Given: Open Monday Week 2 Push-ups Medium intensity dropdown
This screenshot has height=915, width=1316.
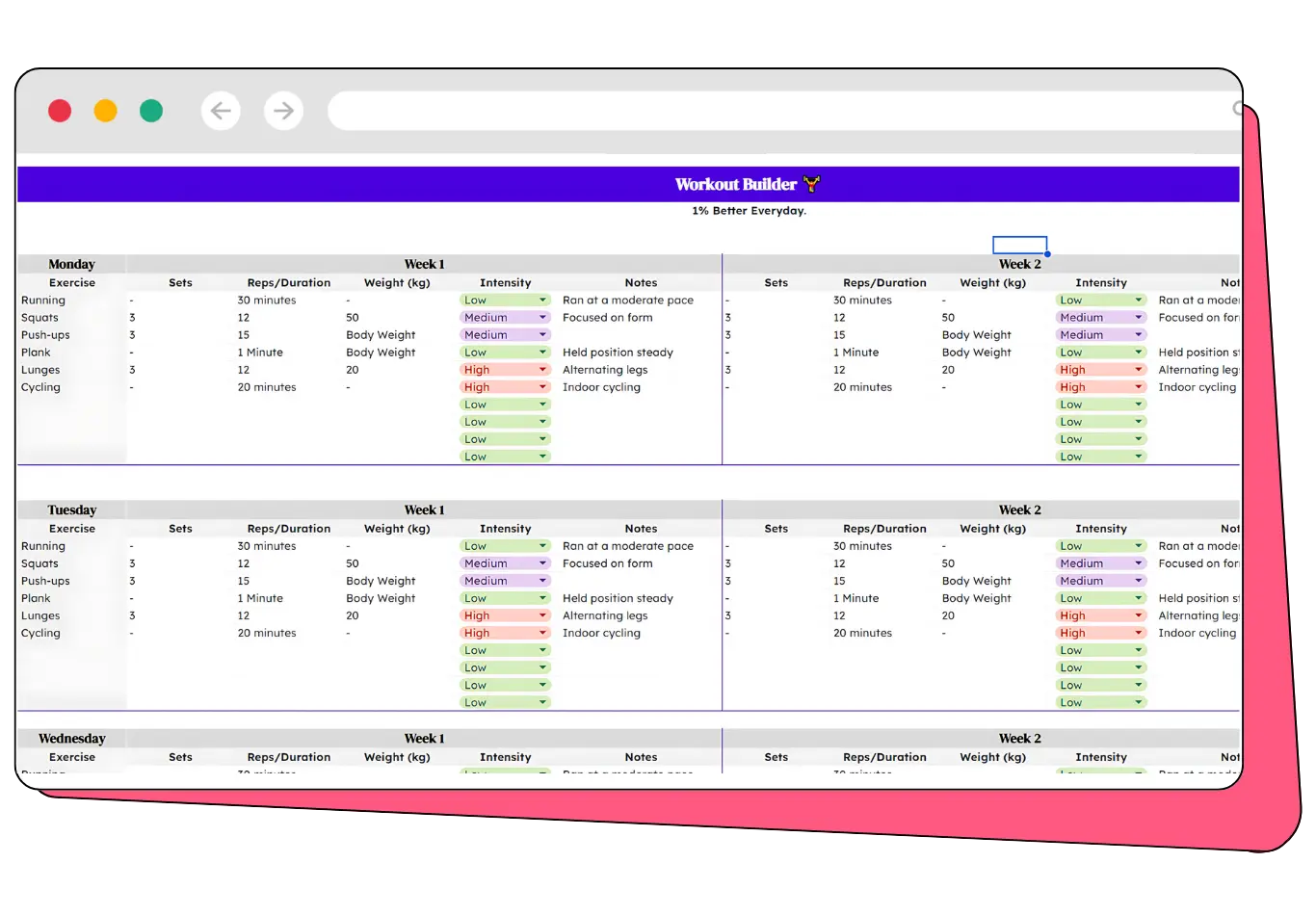Looking at the screenshot, I should tap(1138, 335).
